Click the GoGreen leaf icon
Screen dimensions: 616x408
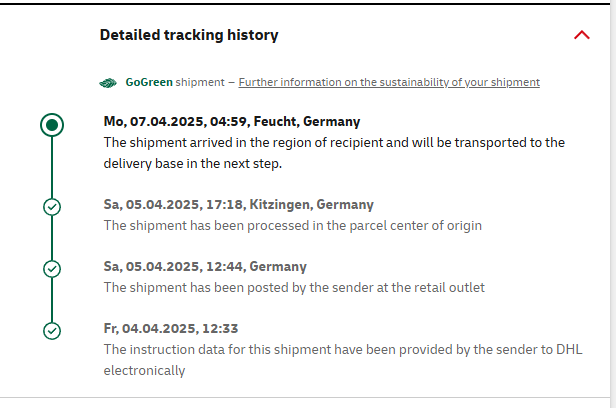tap(109, 82)
